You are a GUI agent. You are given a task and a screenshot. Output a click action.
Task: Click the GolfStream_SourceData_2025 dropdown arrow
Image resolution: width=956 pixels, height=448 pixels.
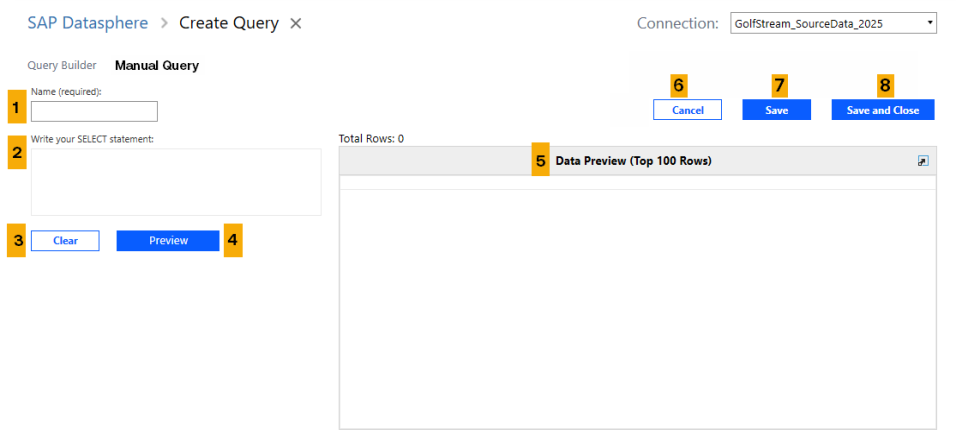tap(929, 23)
